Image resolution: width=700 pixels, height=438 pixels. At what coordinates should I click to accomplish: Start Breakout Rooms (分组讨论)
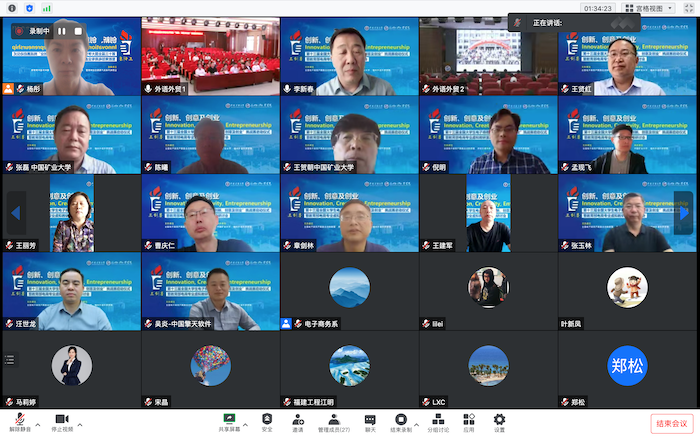click(x=439, y=421)
